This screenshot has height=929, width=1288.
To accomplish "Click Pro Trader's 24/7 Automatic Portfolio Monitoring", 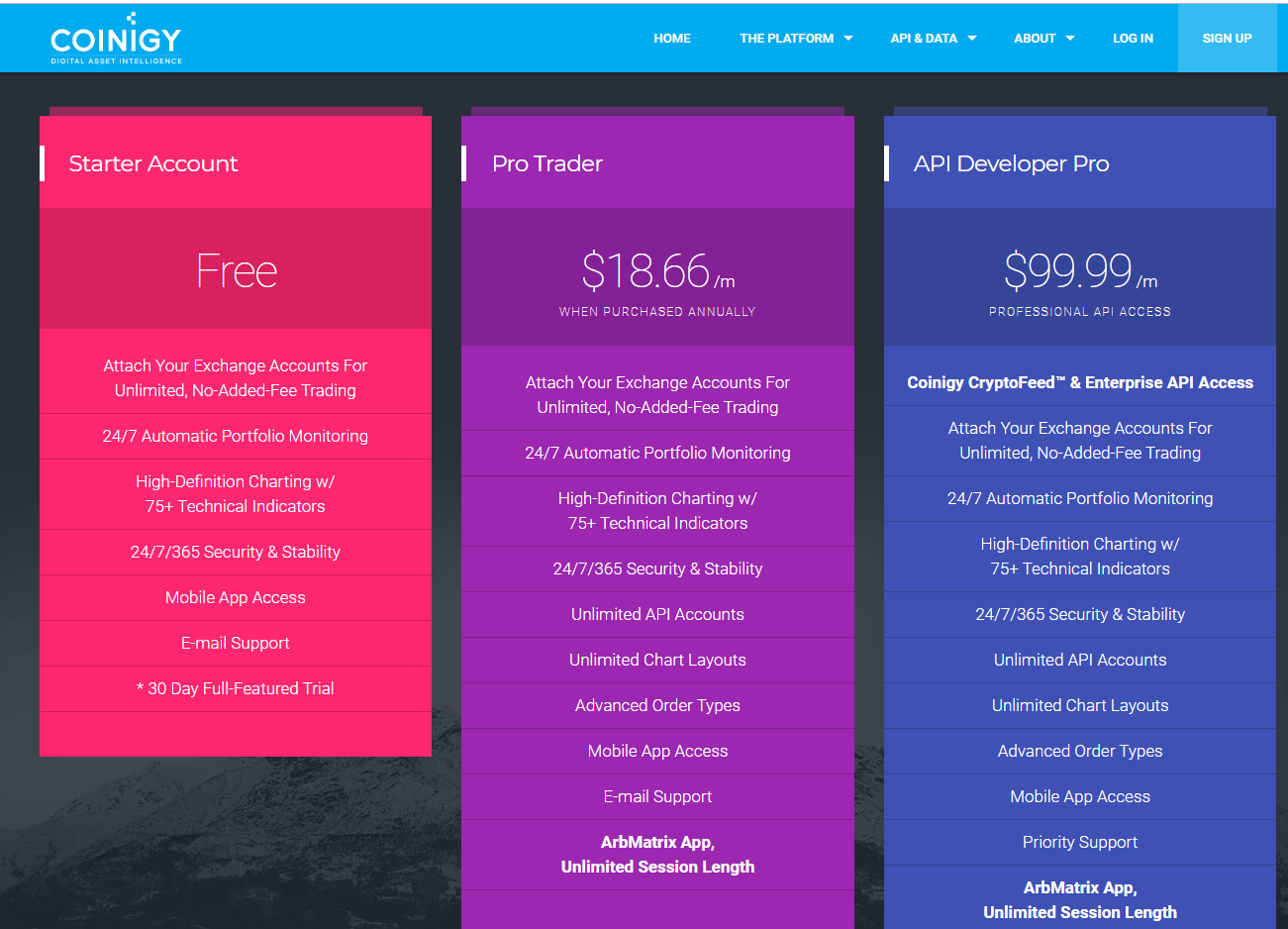I will coord(657,453).
